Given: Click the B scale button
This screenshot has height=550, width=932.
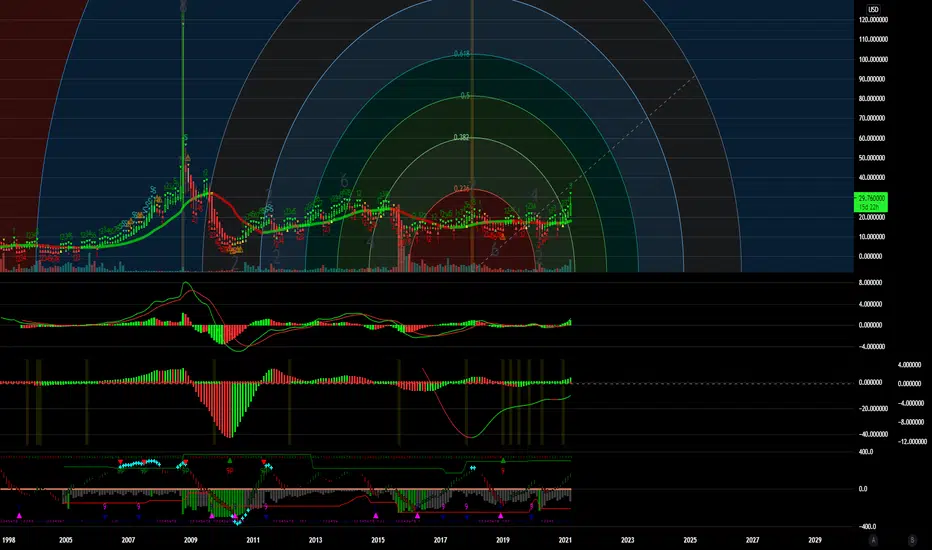Looking at the screenshot, I should 912,540.
